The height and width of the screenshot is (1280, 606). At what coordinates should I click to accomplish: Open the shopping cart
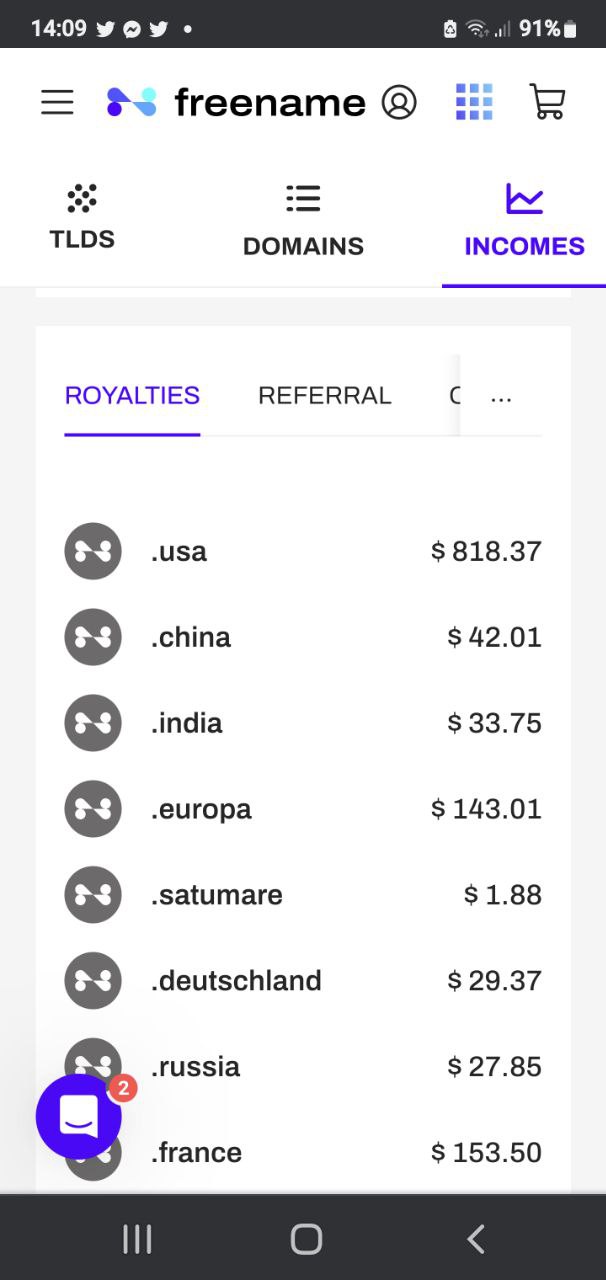pos(547,102)
